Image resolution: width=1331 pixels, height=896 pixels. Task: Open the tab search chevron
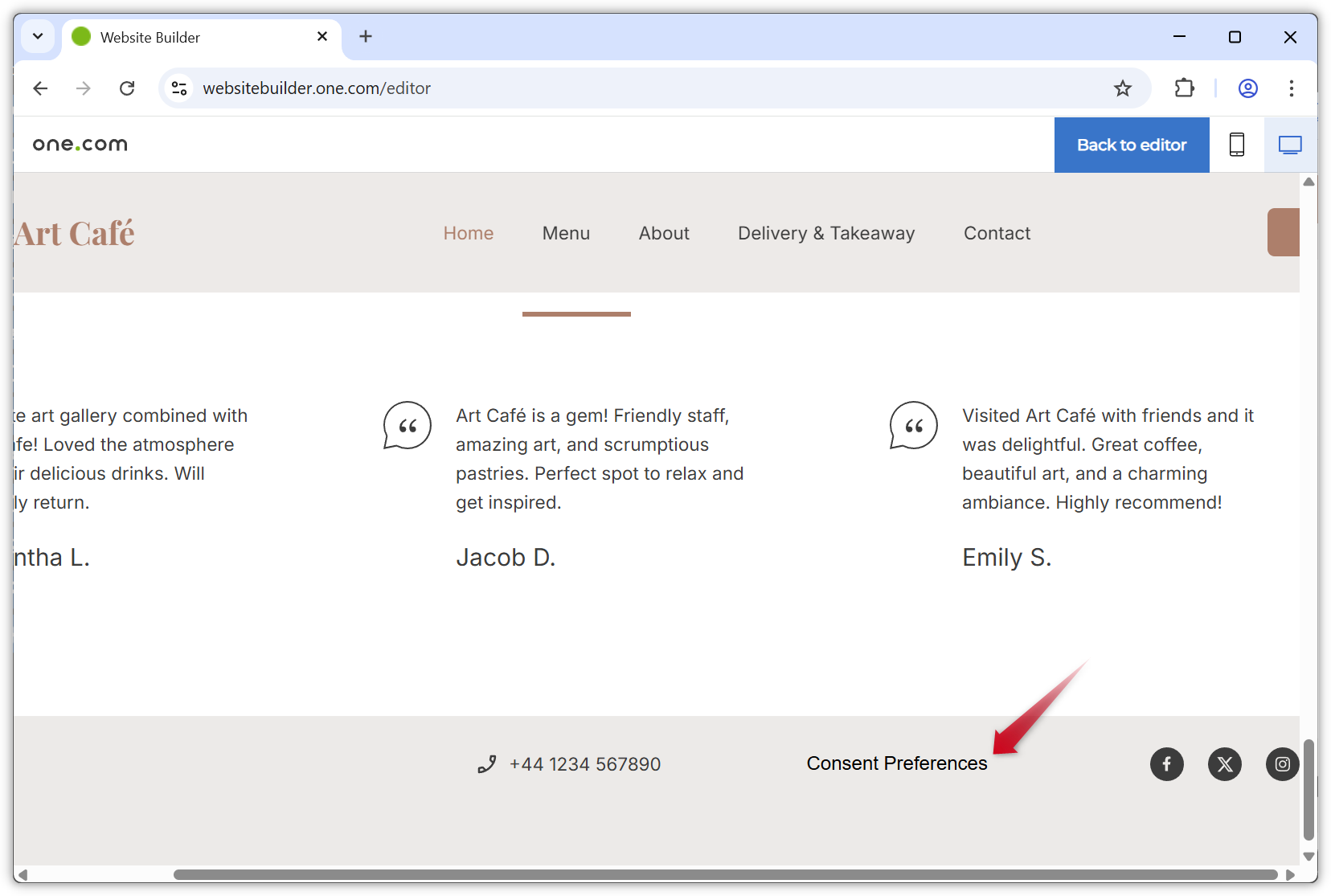37,36
